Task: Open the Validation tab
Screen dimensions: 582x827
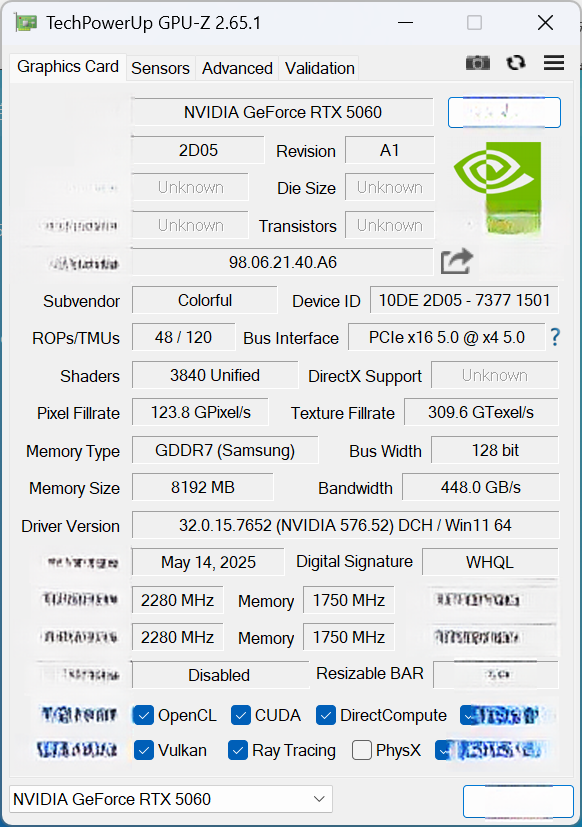Action: pyautogui.click(x=319, y=69)
